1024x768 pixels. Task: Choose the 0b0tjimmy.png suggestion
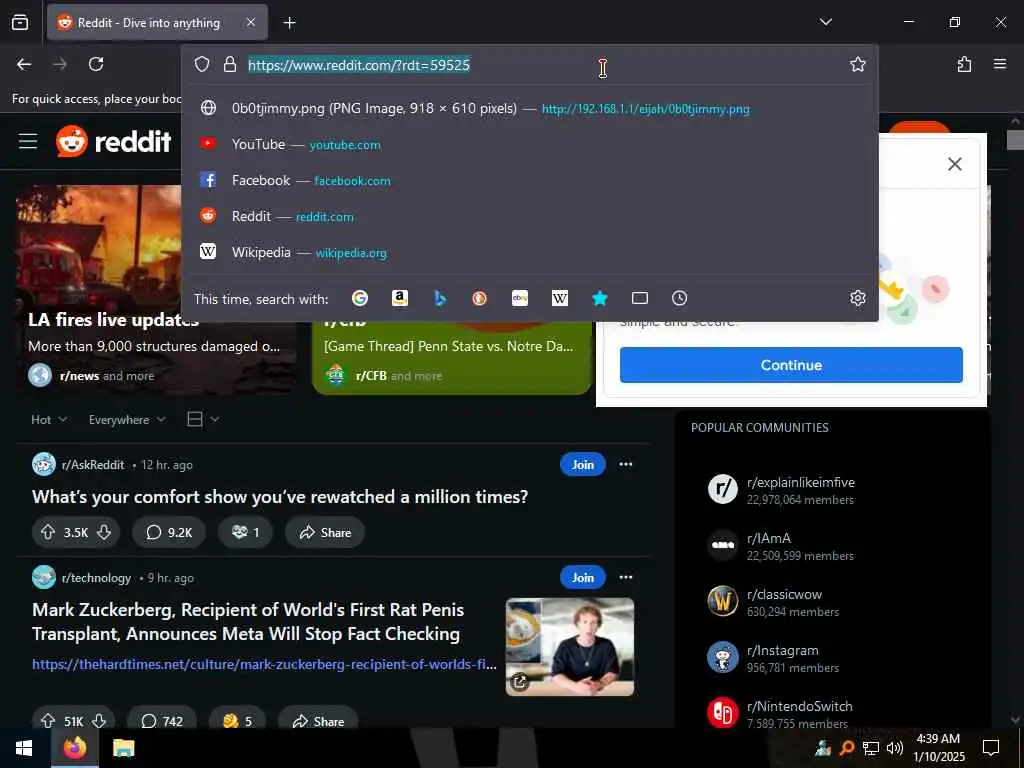click(529, 108)
